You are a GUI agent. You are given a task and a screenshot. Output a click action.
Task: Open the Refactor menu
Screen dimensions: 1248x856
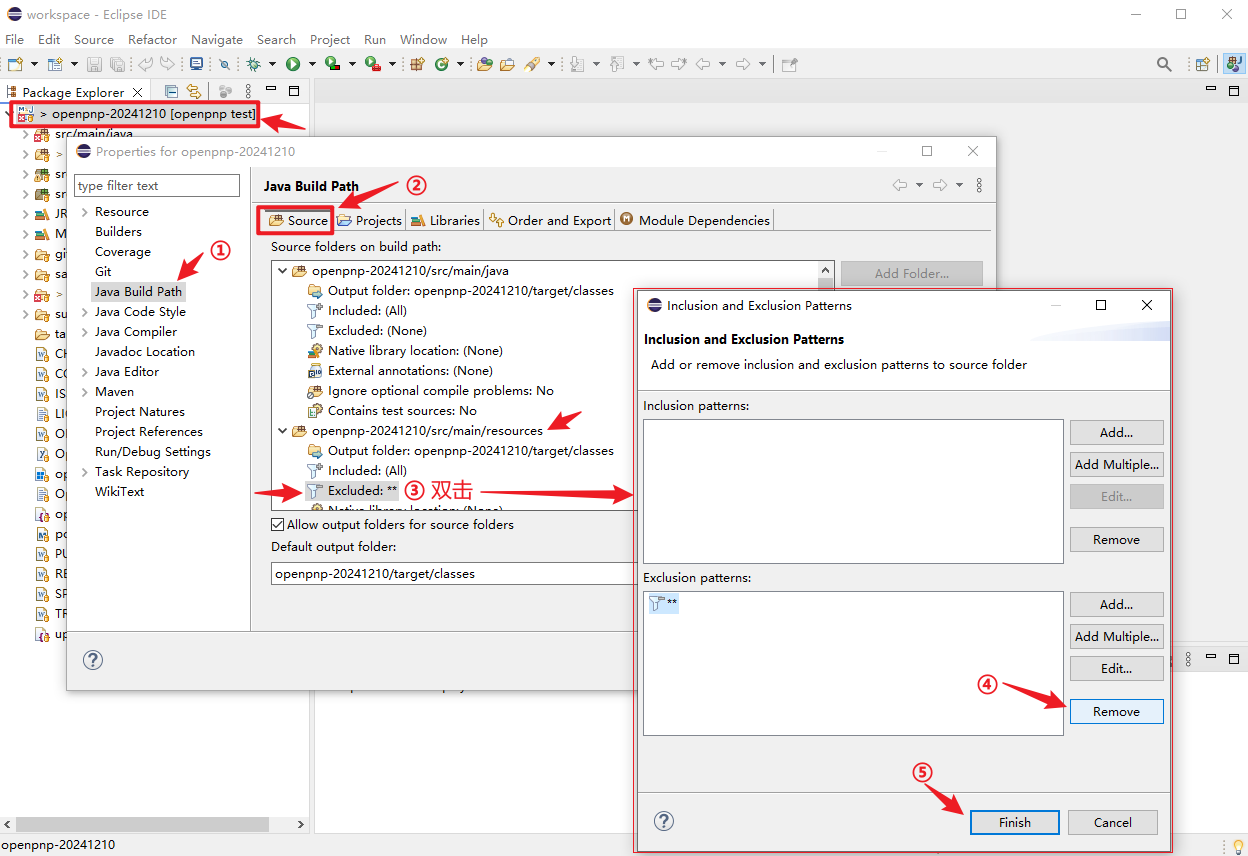(x=152, y=40)
